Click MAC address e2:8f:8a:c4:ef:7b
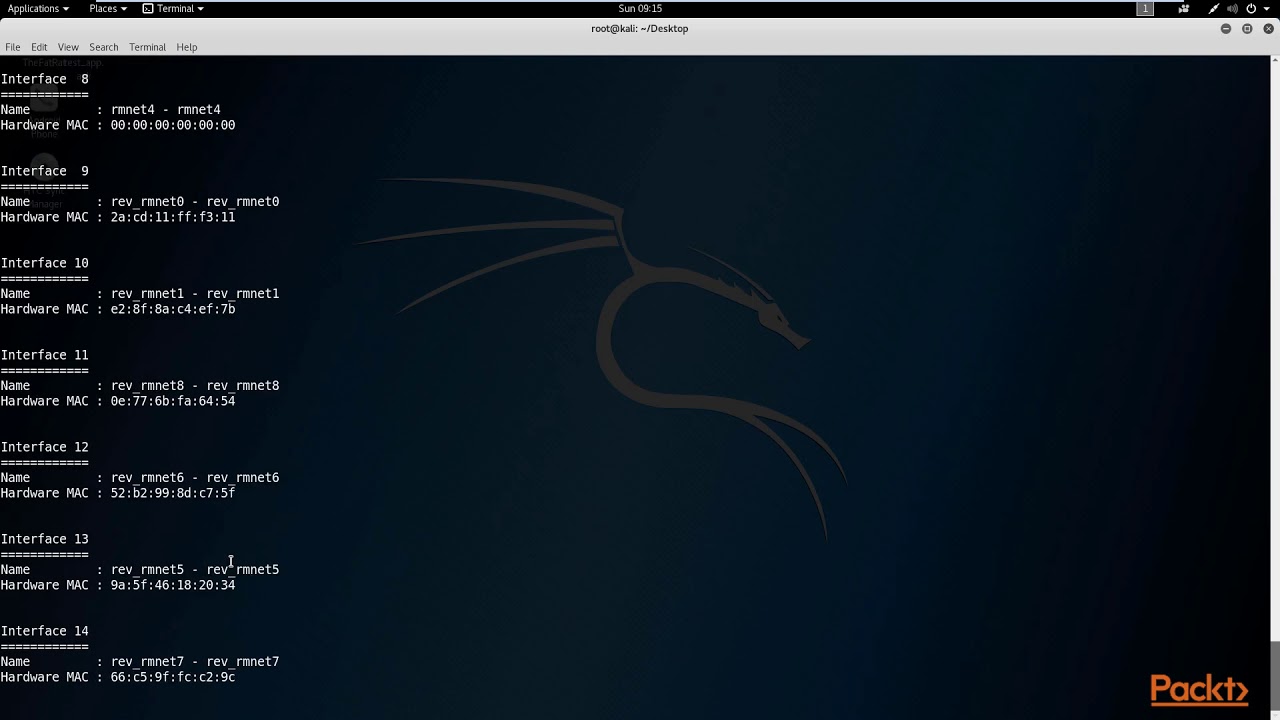 coord(173,309)
